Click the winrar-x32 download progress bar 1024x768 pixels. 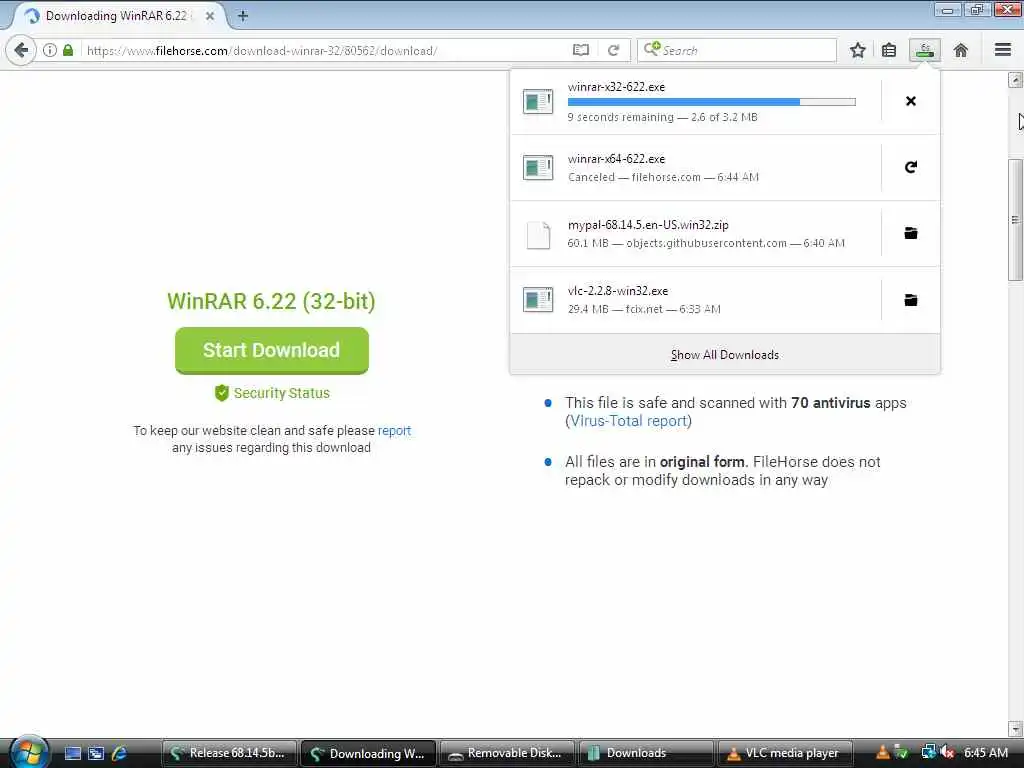click(711, 102)
